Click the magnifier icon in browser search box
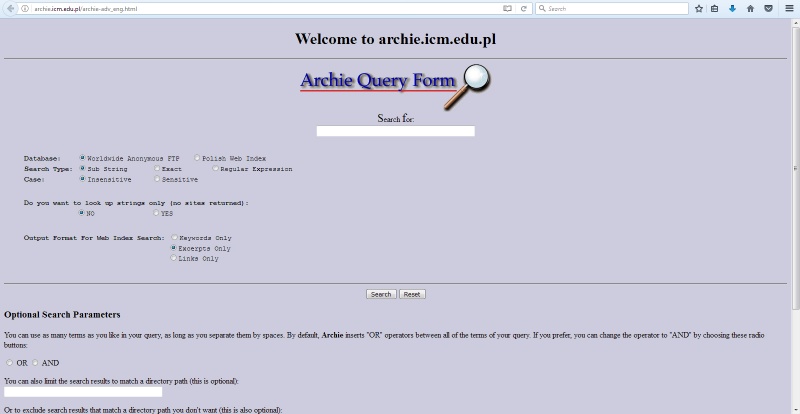The width and height of the screenshot is (800, 414). (x=542, y=9)
